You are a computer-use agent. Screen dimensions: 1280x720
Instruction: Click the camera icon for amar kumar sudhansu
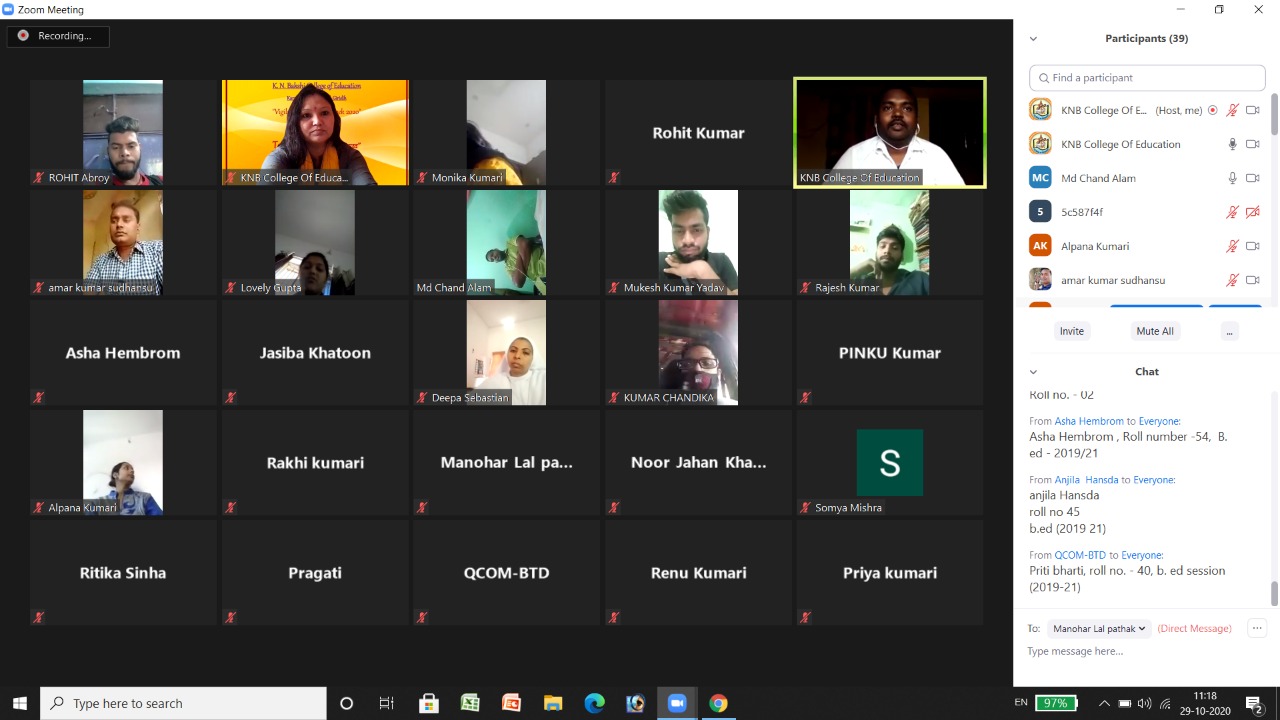pos(1252,280)
